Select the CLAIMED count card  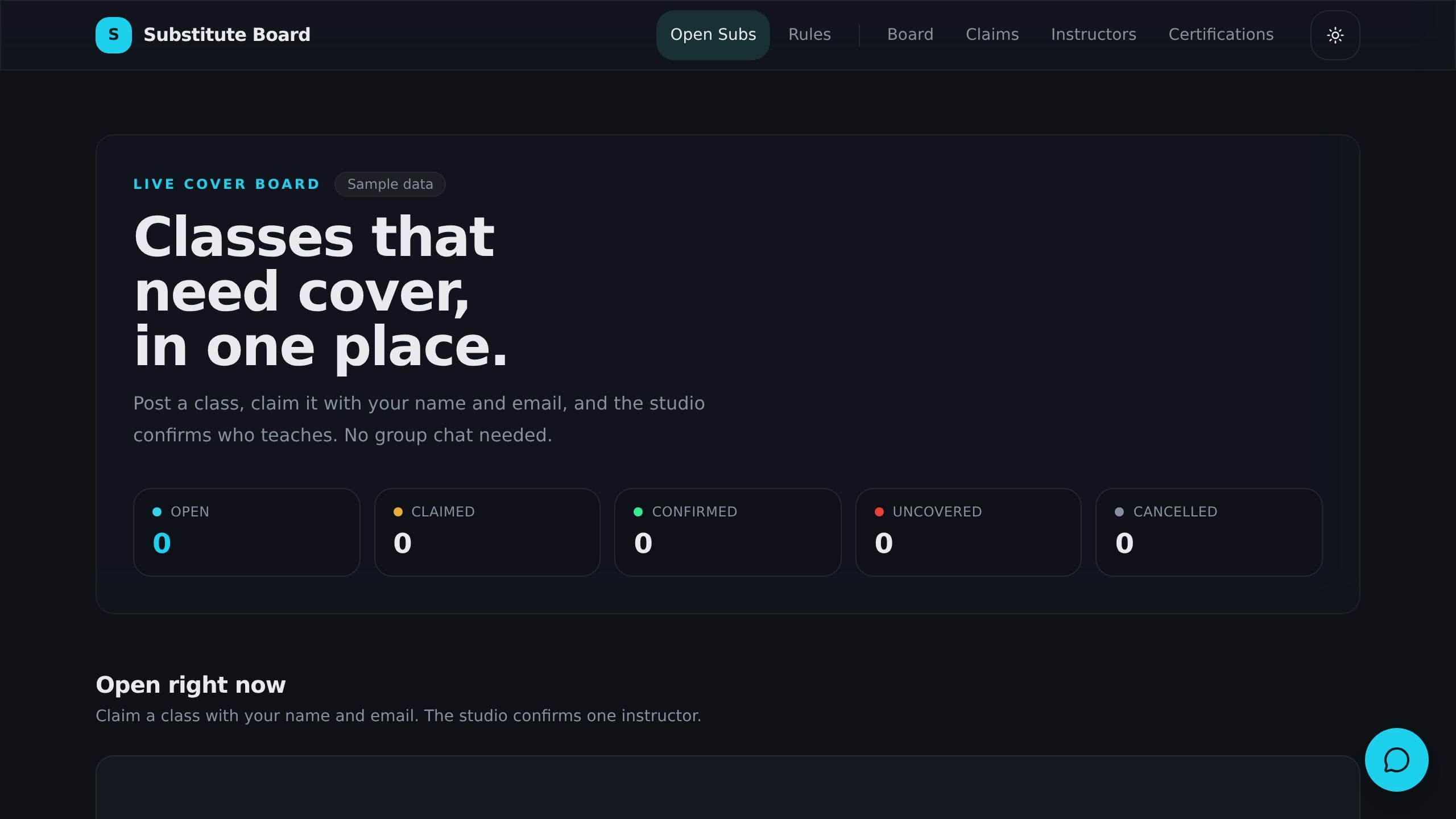click(x=487, y=532)
